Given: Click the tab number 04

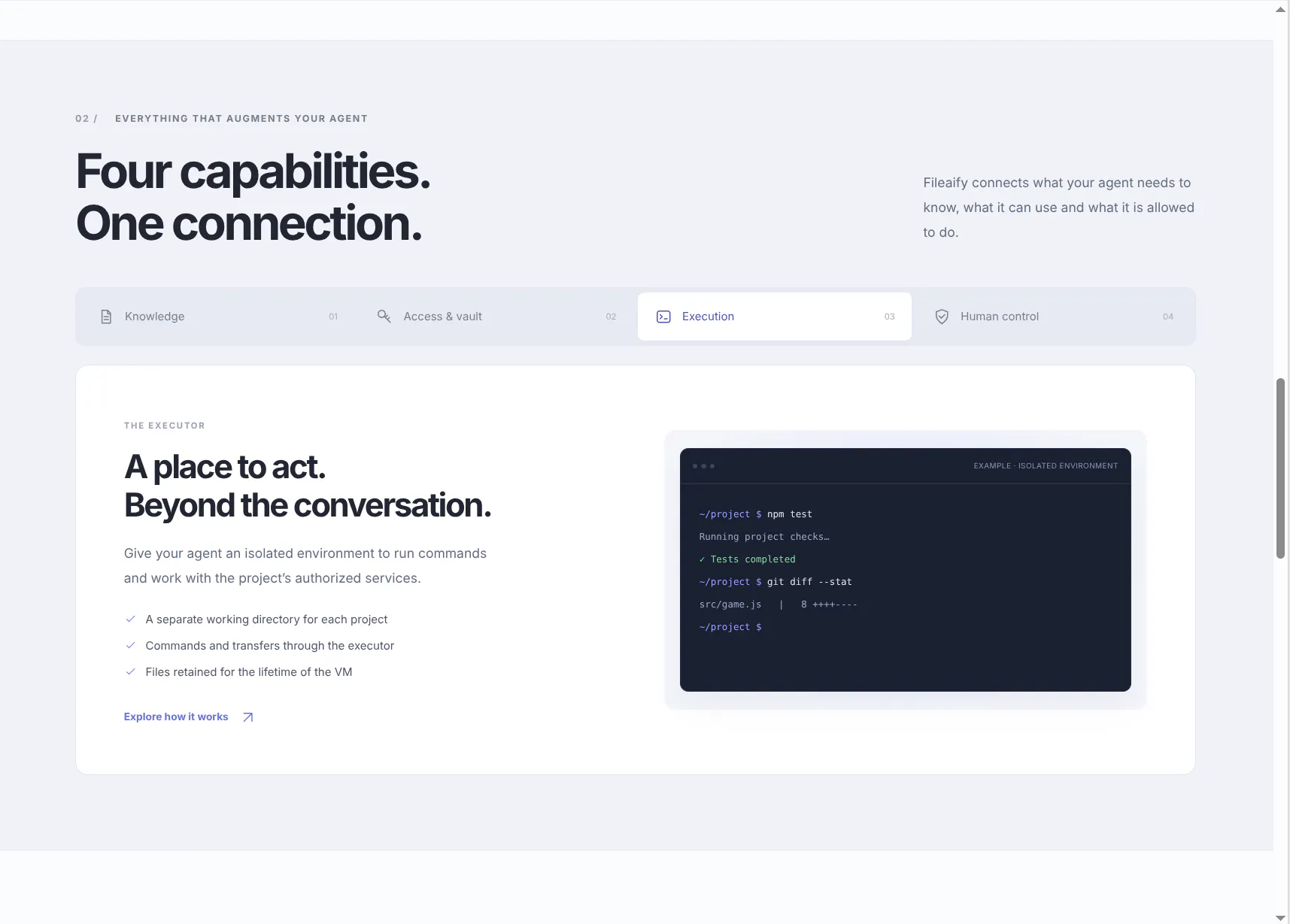Looking at the screenshot, I should 1168,317.
